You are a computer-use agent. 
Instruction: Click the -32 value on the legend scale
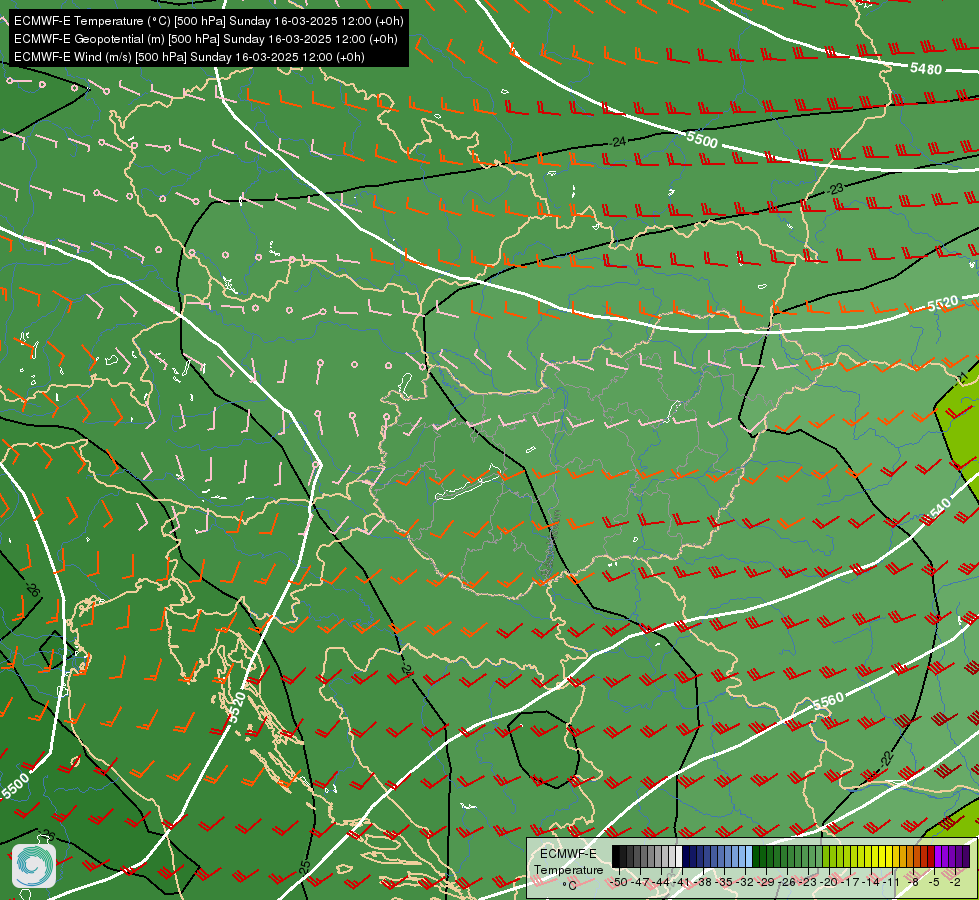tap(745, 882)
